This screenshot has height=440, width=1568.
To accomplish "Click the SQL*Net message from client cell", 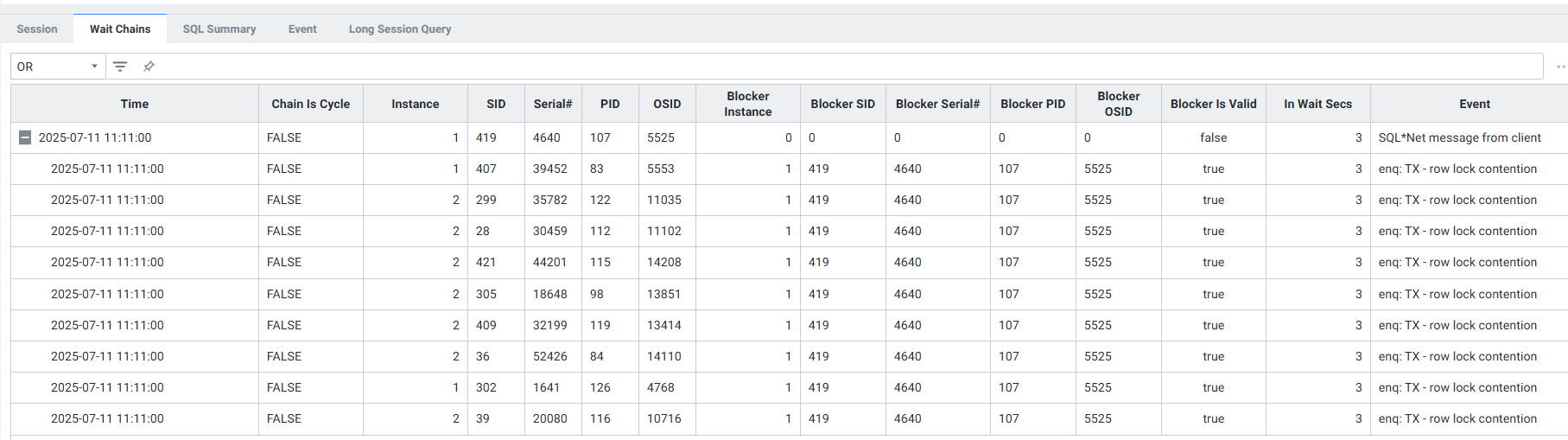I will pyautogui.click(x=1459, y=137).
